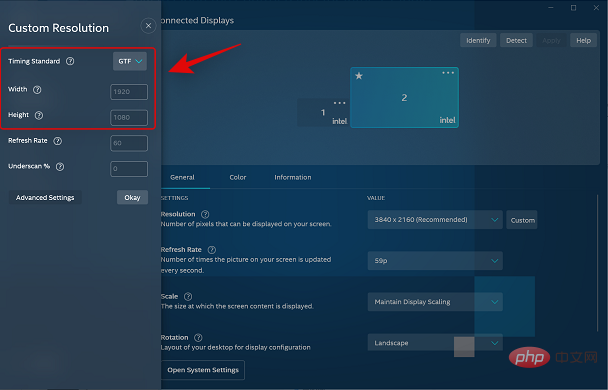
Task: Switch to the General tab
Action: pyautogui.click(x=182, y=177)
